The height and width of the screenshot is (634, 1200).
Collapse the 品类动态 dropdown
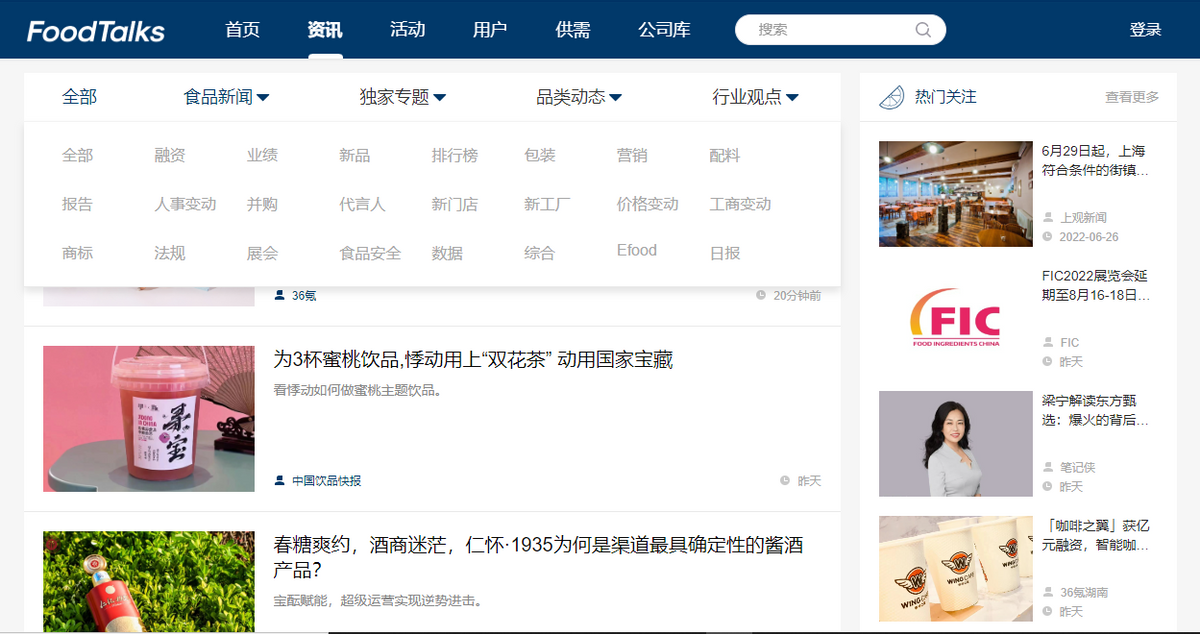tap(577, 96)
